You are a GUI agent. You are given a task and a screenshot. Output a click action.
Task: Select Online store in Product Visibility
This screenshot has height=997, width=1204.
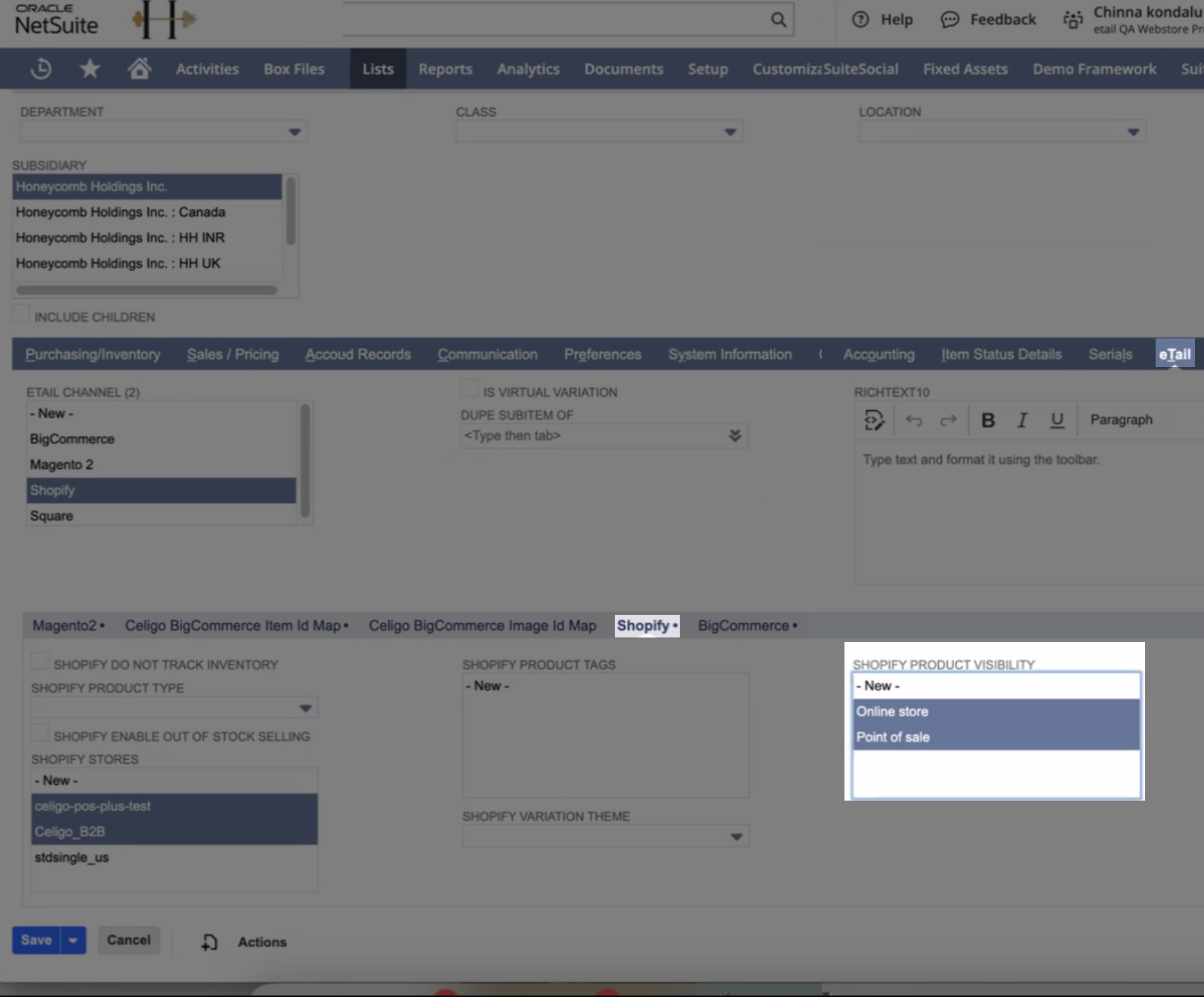coord(996,711)
